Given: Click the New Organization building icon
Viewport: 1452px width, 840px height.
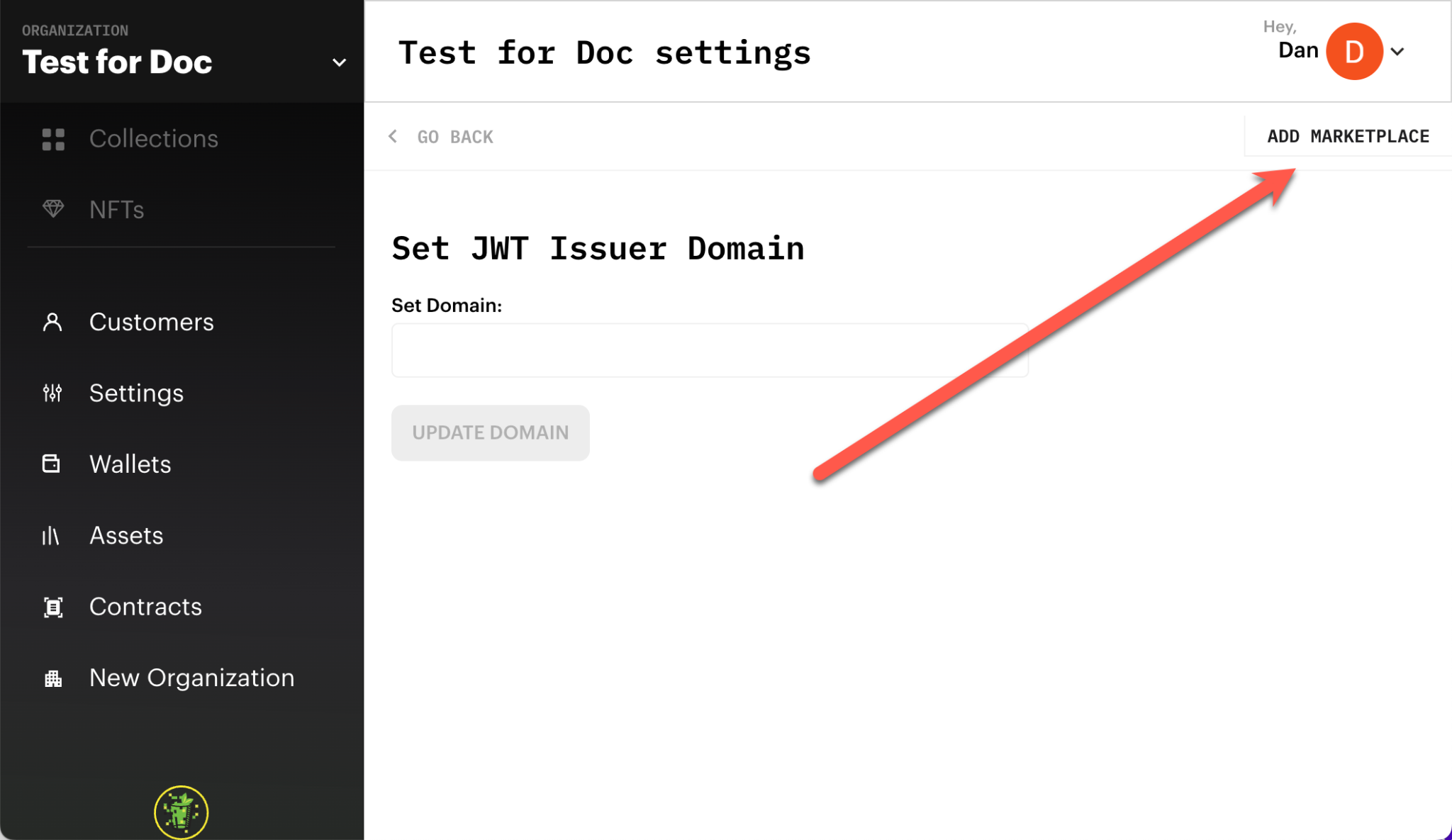Looking at the screenshot, I should [x=53, y=678].
